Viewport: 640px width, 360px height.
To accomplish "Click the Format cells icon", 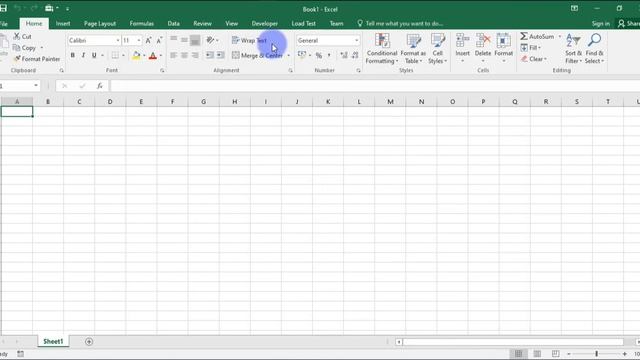I will [x=504, y=41].
